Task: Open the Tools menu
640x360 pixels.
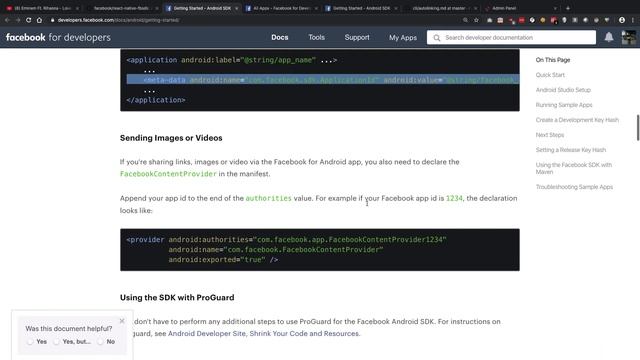Action: (x=316, y=37)
